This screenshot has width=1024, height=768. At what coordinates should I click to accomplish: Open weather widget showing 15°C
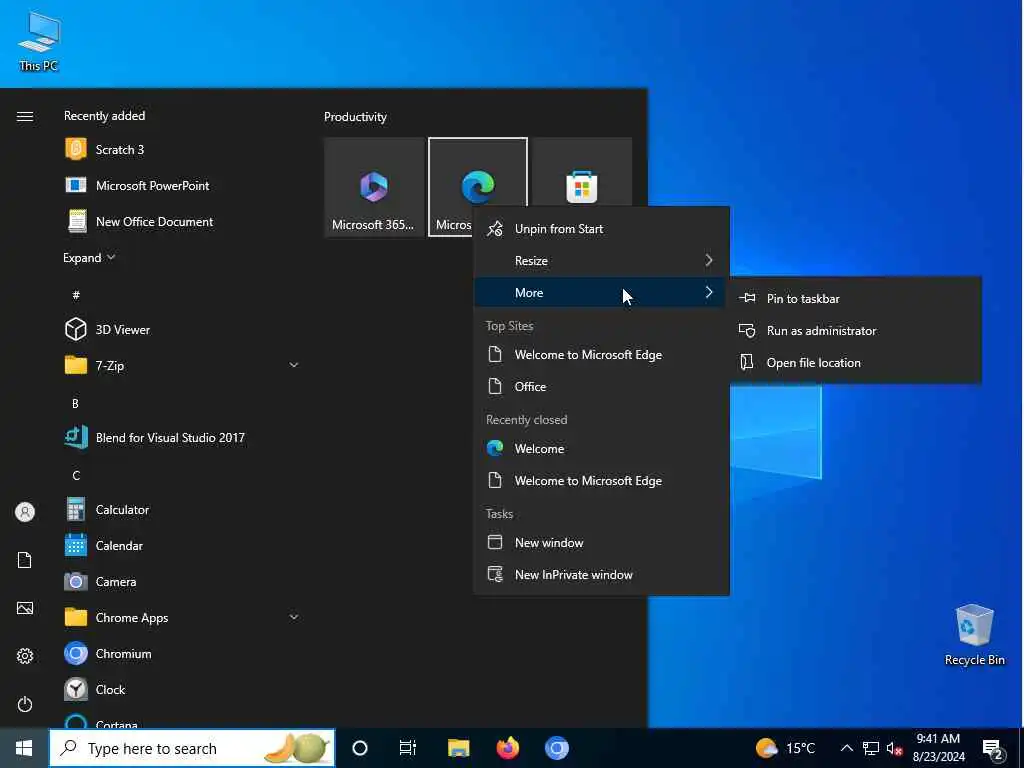785,748
